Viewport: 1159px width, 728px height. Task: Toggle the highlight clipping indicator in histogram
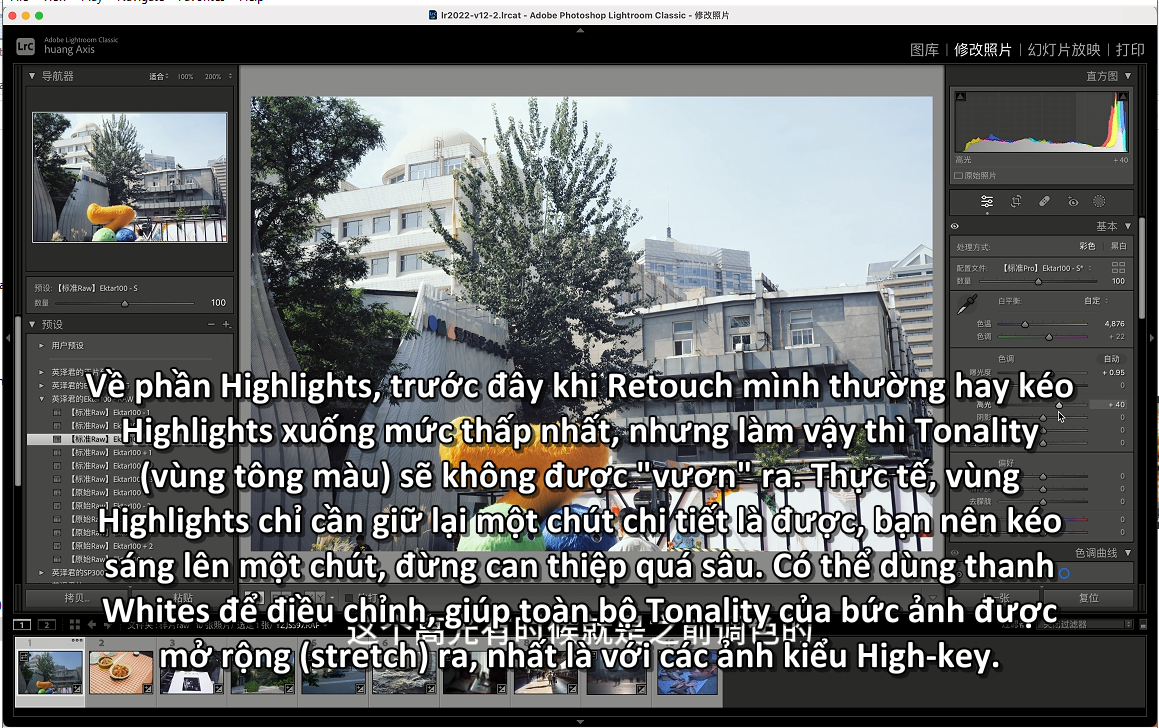pyautogui.click(x=1126, y=96)
